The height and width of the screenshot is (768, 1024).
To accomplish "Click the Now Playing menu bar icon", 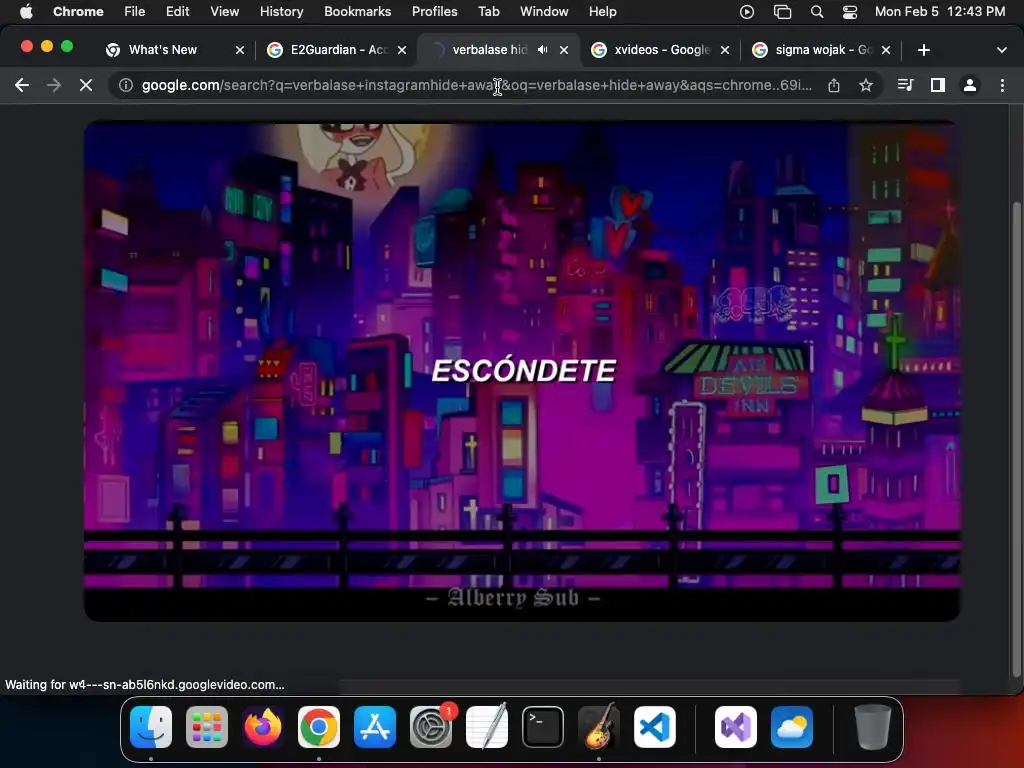I will pyautogui.click(x=746, y=12).
